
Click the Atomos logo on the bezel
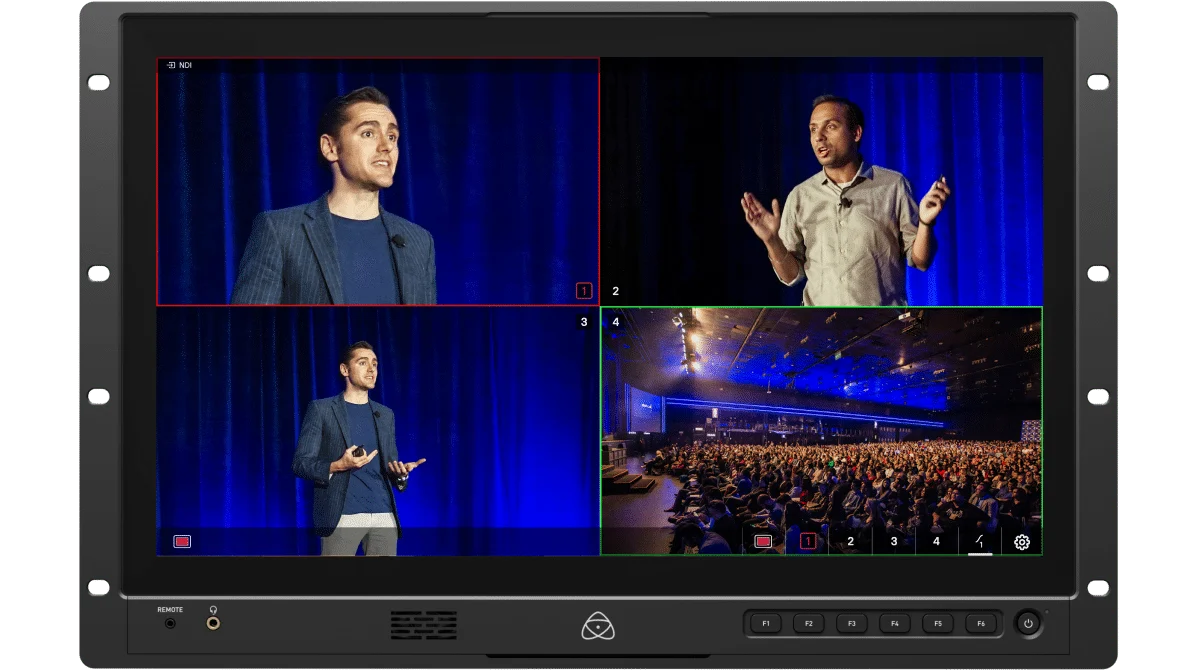tap(598, 625)
